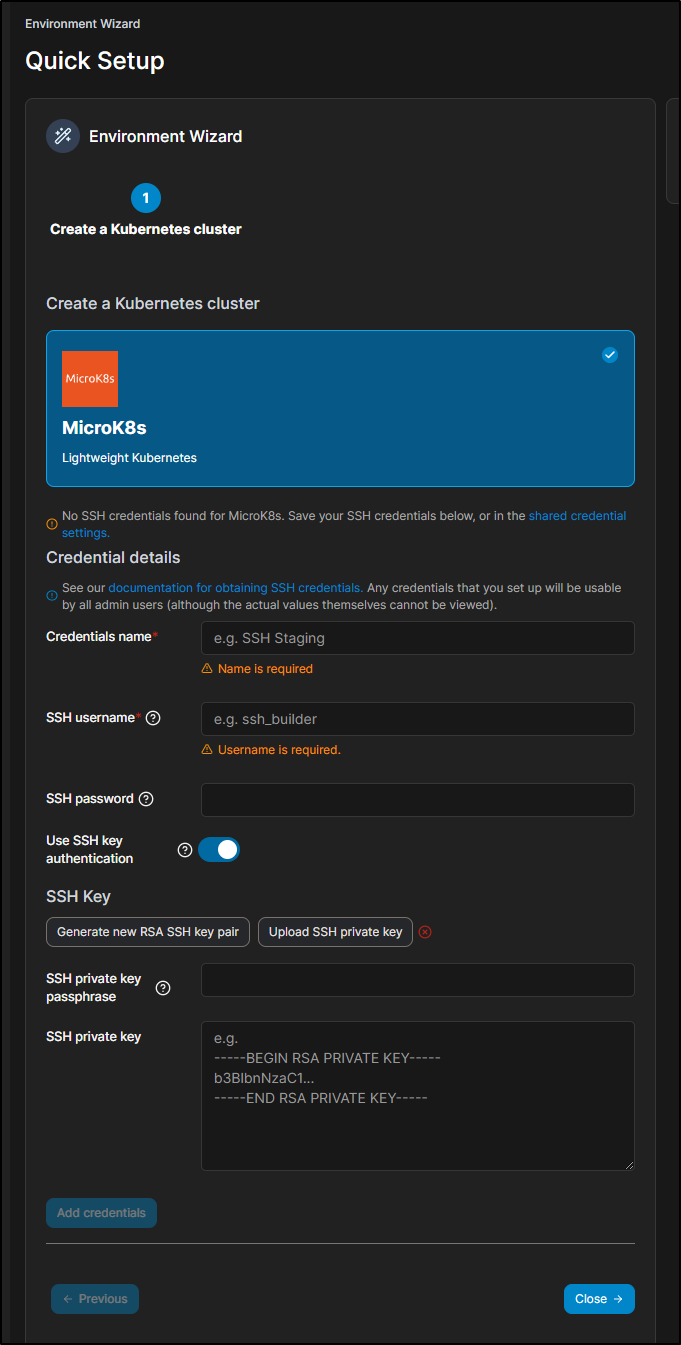681x1345 pixels.
Task: Click the Add credentials button
Action: (101, 1213)
